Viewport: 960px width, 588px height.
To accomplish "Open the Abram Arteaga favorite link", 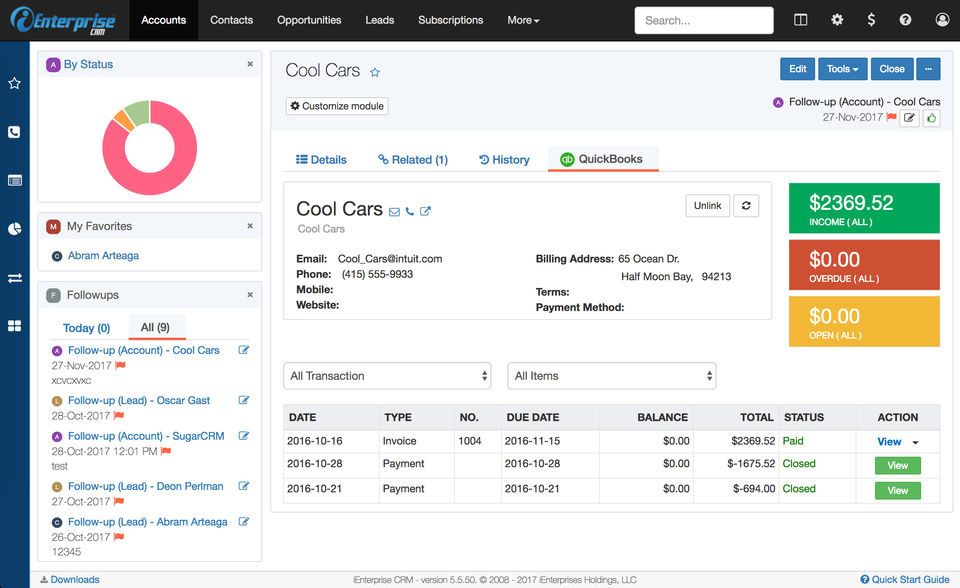I will point(103,256).
